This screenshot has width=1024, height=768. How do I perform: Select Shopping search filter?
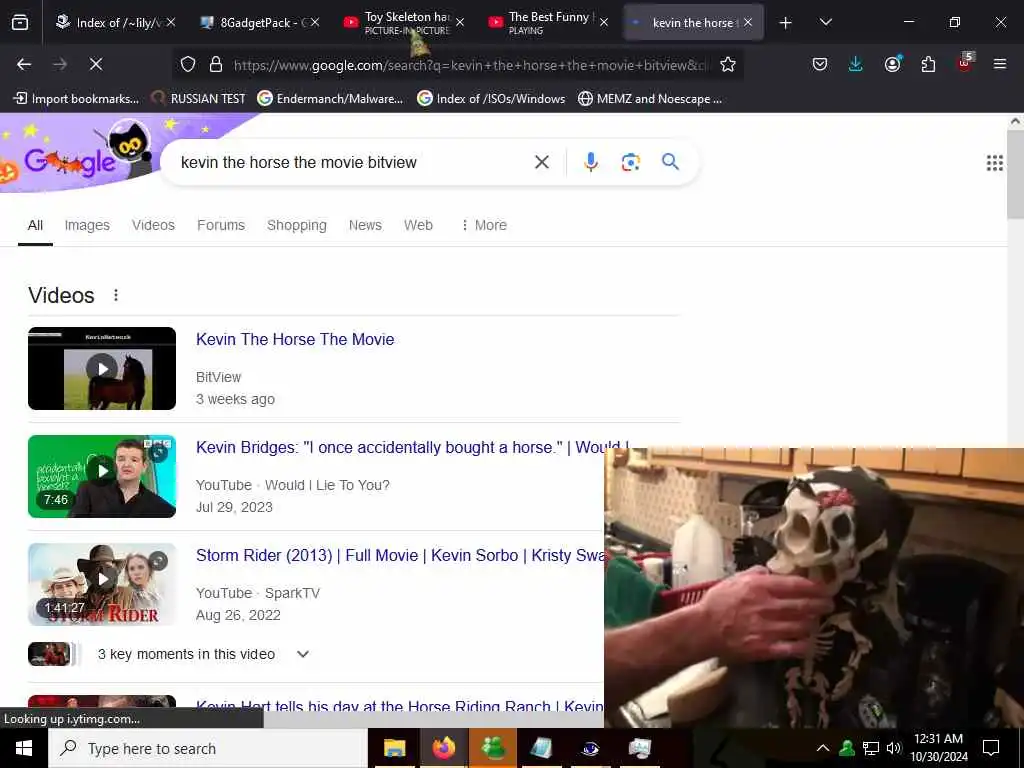click(x=296, y=225)
